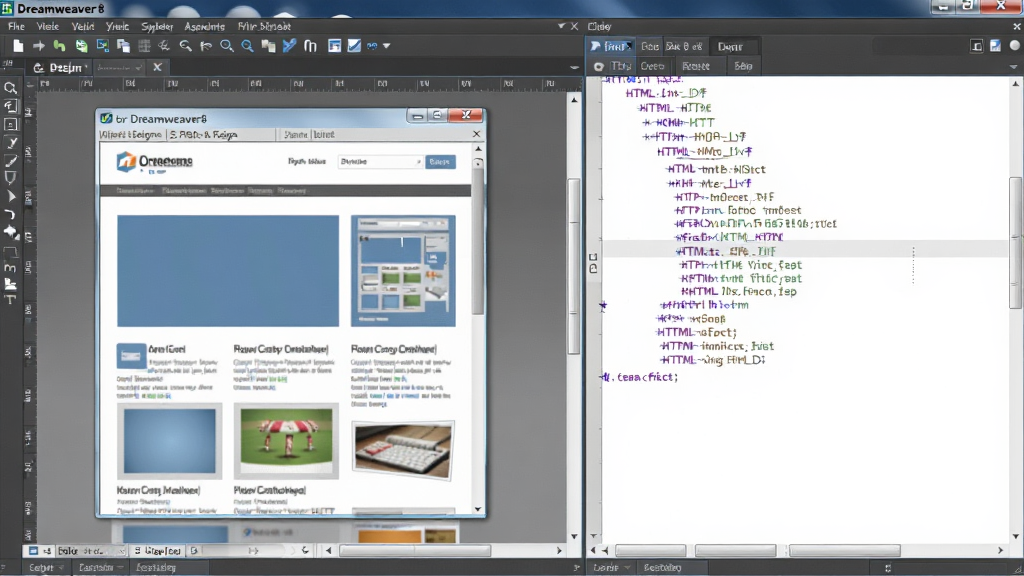Screen dimensions: 1024x576
Task: Click the arch-shaped toolbar icon
Action: pos(310,46)
